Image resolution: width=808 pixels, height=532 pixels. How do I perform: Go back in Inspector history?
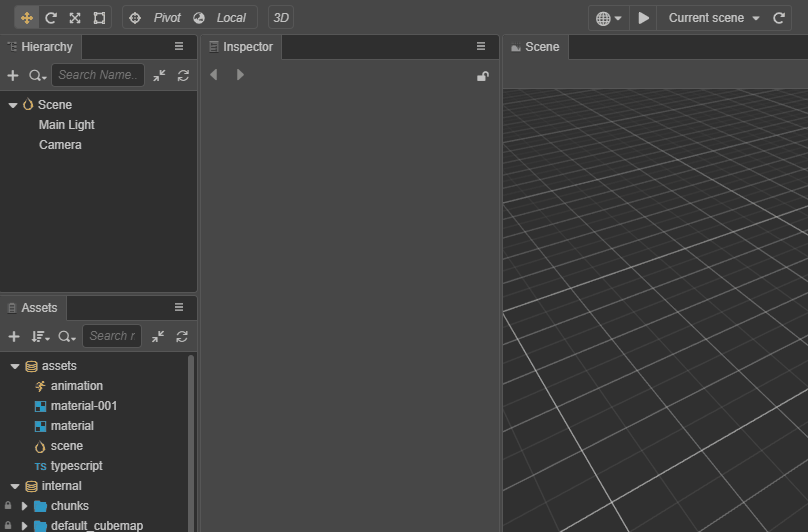pos(214,75)
